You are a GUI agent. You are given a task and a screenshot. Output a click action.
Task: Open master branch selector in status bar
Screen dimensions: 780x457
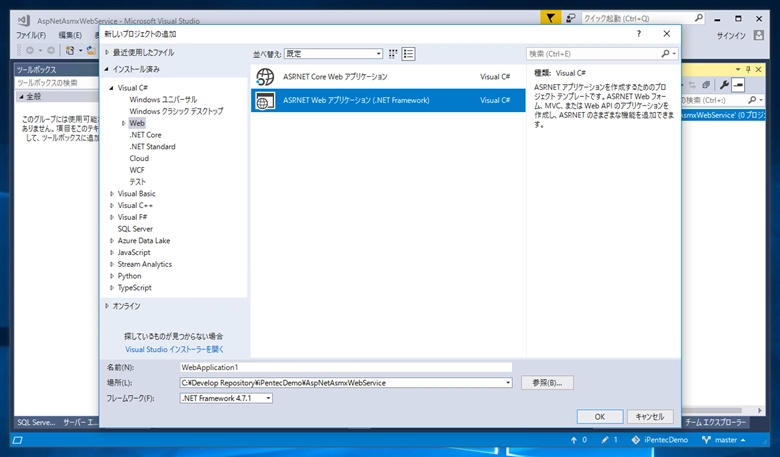click(x=724, y=440)
